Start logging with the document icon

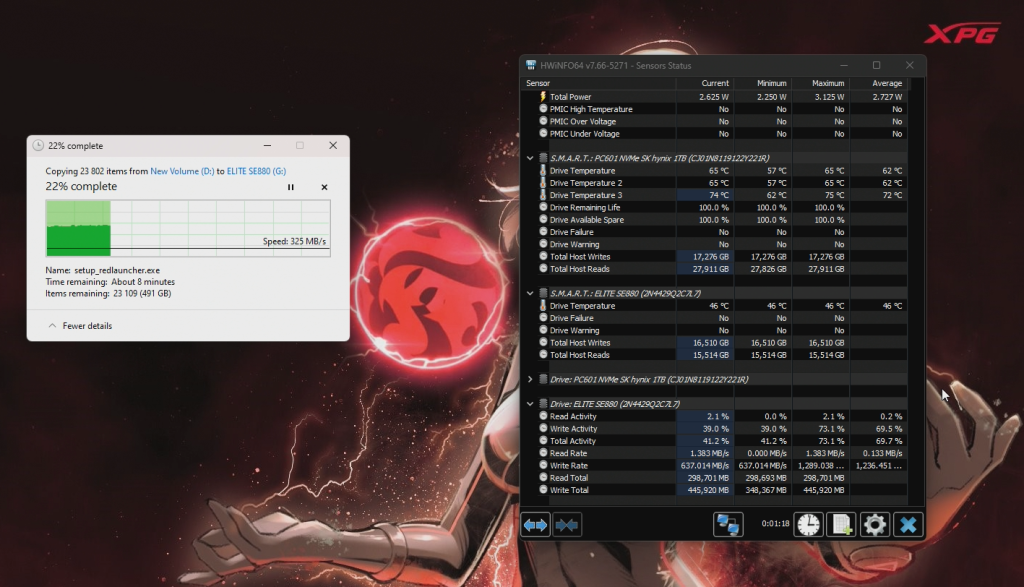(x=841, y=525)
